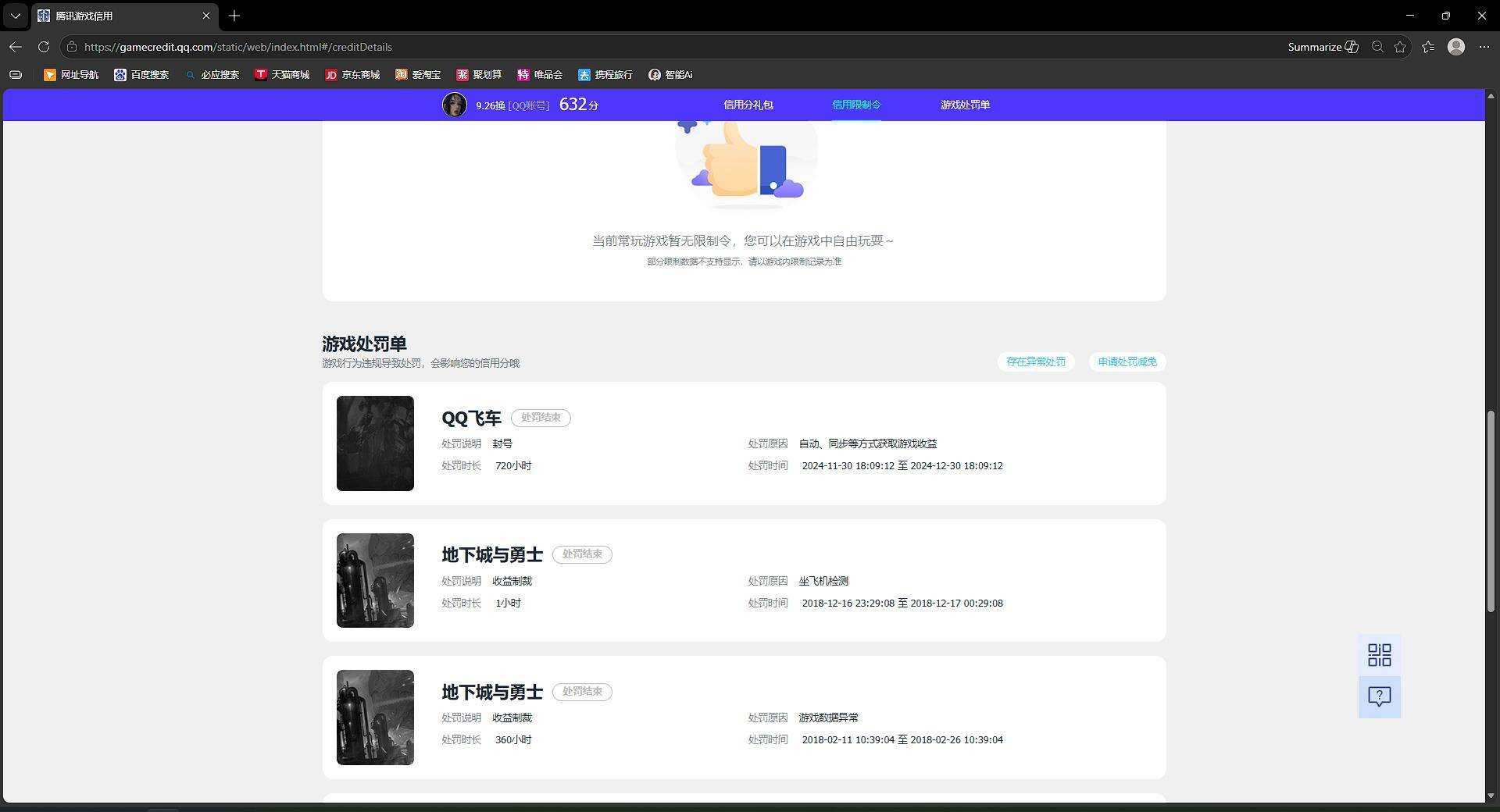Click the site info lock icon

tap(72, 47)
